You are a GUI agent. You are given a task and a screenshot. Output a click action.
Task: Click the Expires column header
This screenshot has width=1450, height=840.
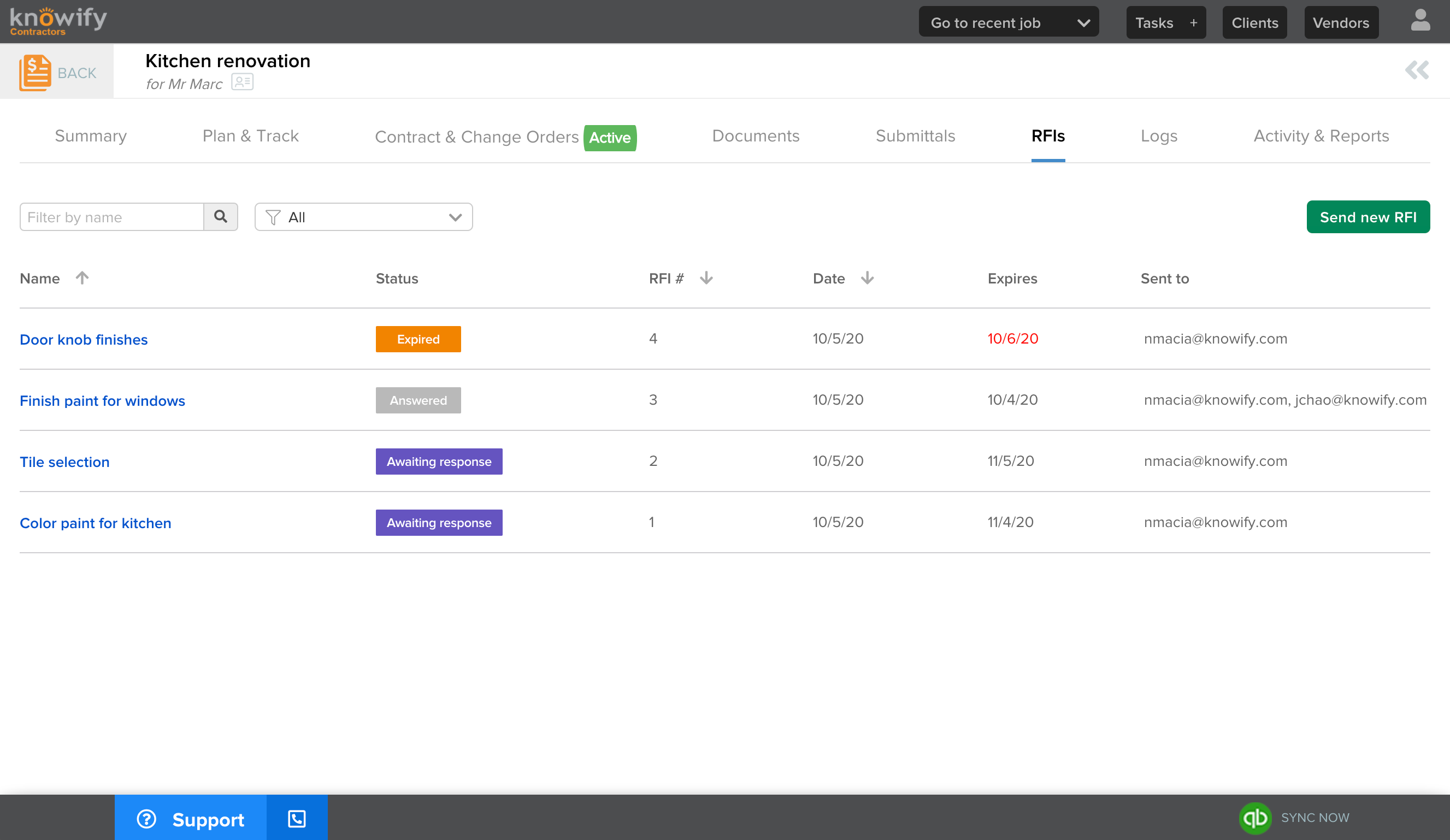click(1013, 279)
